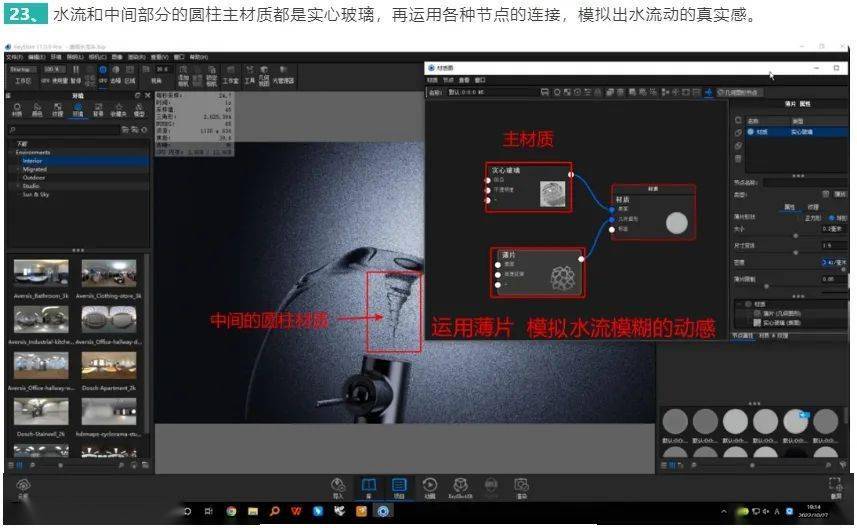
Task: Take a screenshot with the corner icon
Action: [x=836, y=488]
